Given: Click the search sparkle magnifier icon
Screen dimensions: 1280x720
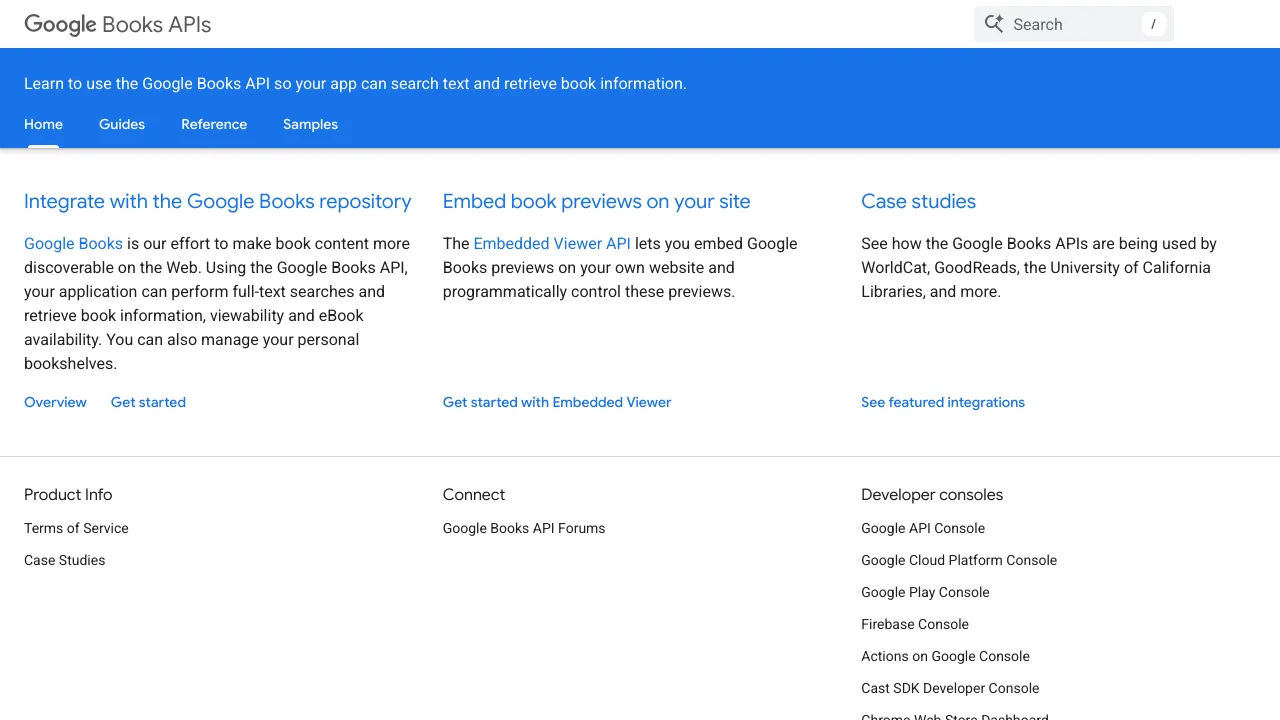Looking at the screenshot, I should coord(993,24).
